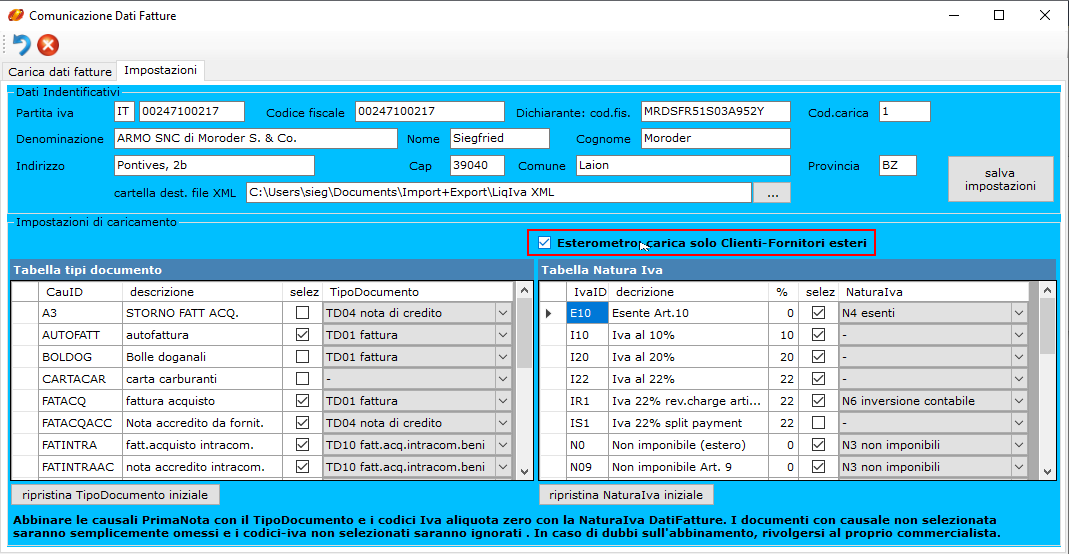This screenshot has width=1069, height=554.
Task: Select the Impostazioni tab
Action: coord(160,71)
